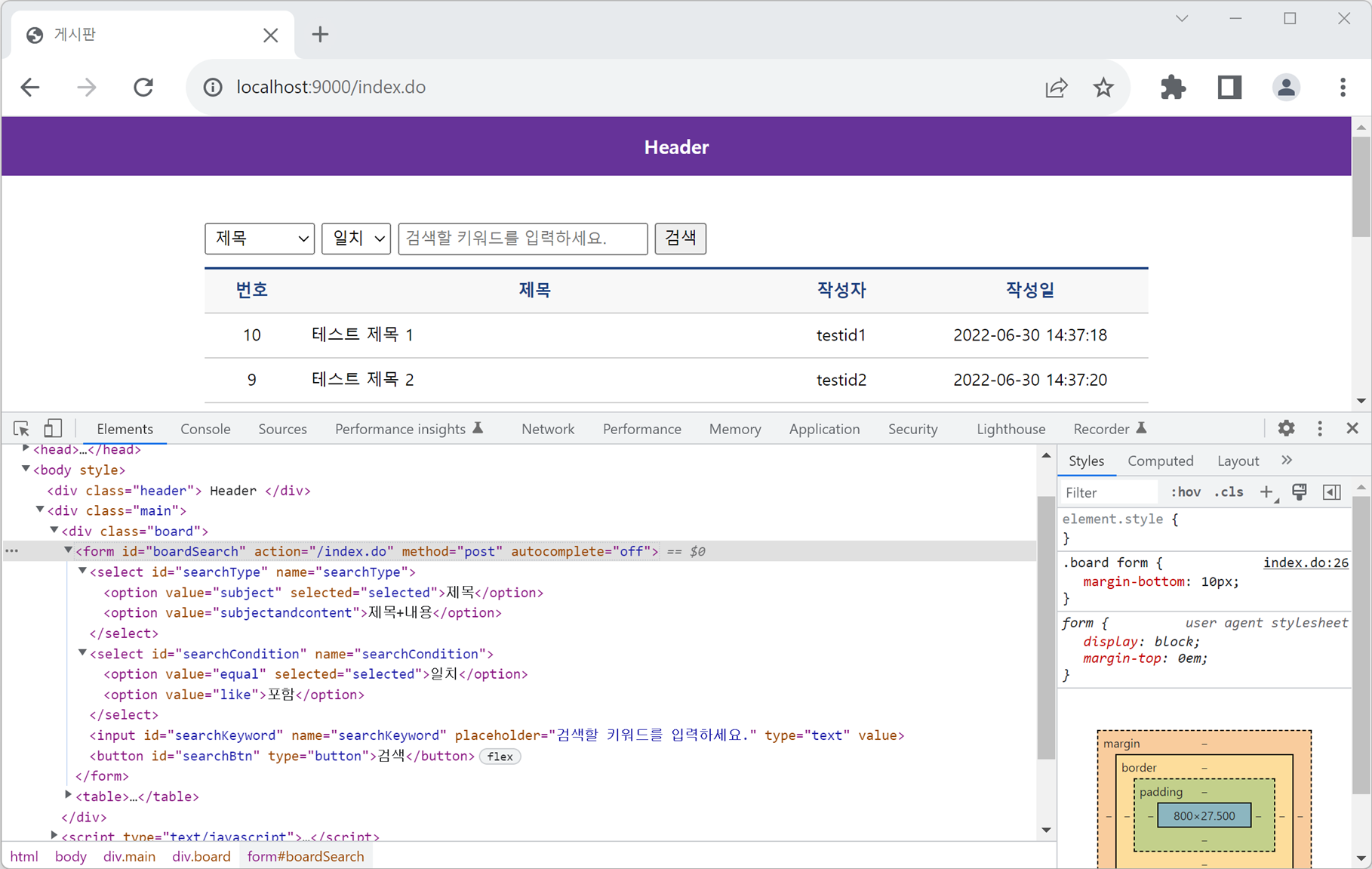
Task: Open the Performance insights tab
Action: (x=408, y=429)
